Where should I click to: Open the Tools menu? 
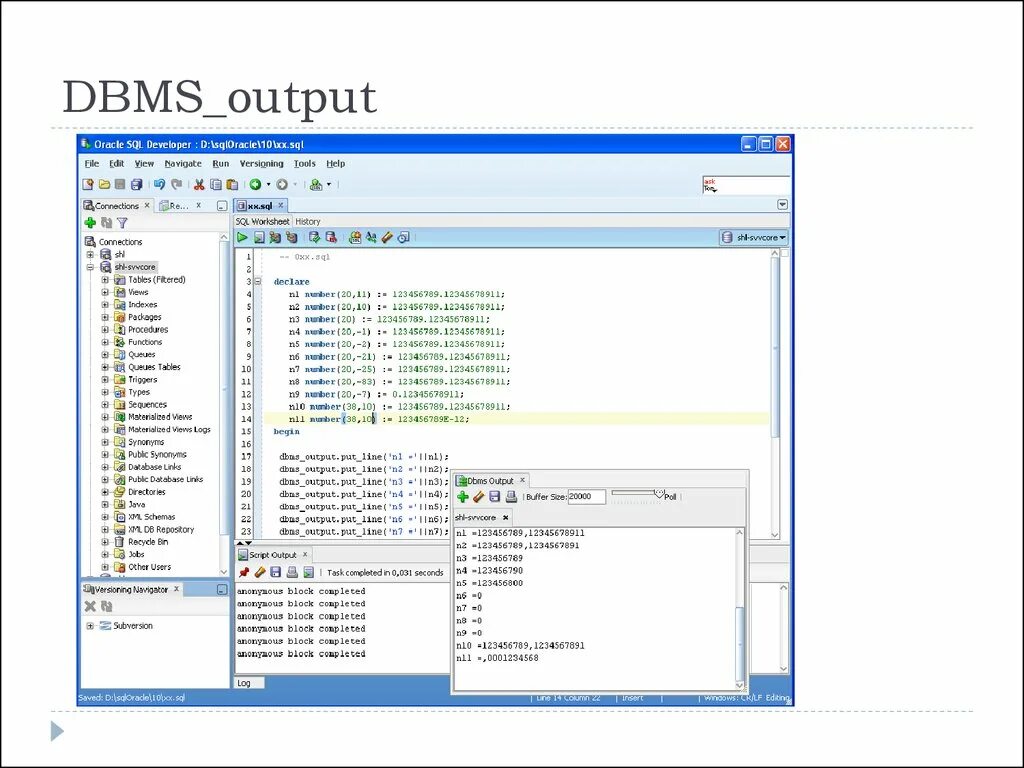[304, 164]
